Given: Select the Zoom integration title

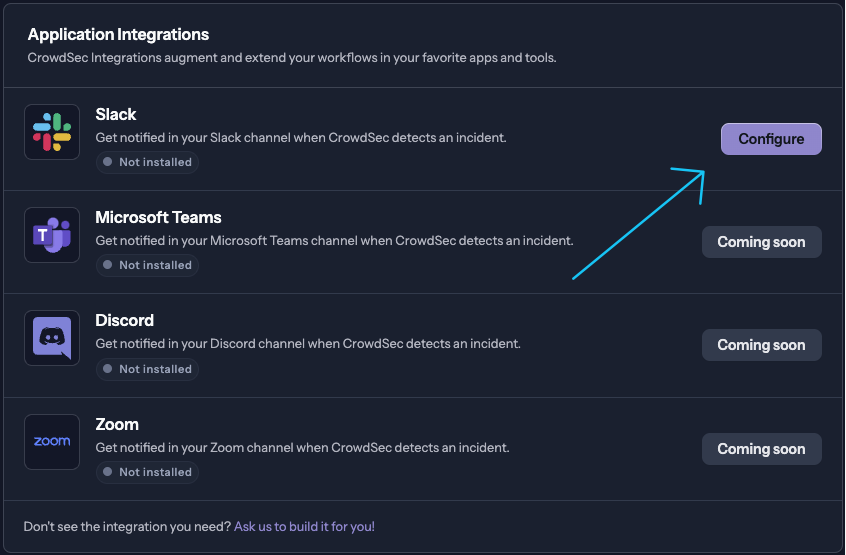Looking at the screenshot, I should (117, 424).
